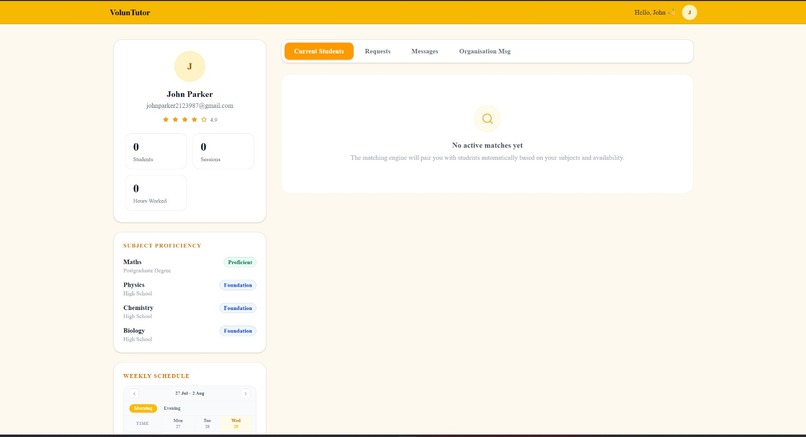The width and height of the screenshot is (806, 437).
Task: Click the highlighted Wed 29 column header
Action: 236,423
